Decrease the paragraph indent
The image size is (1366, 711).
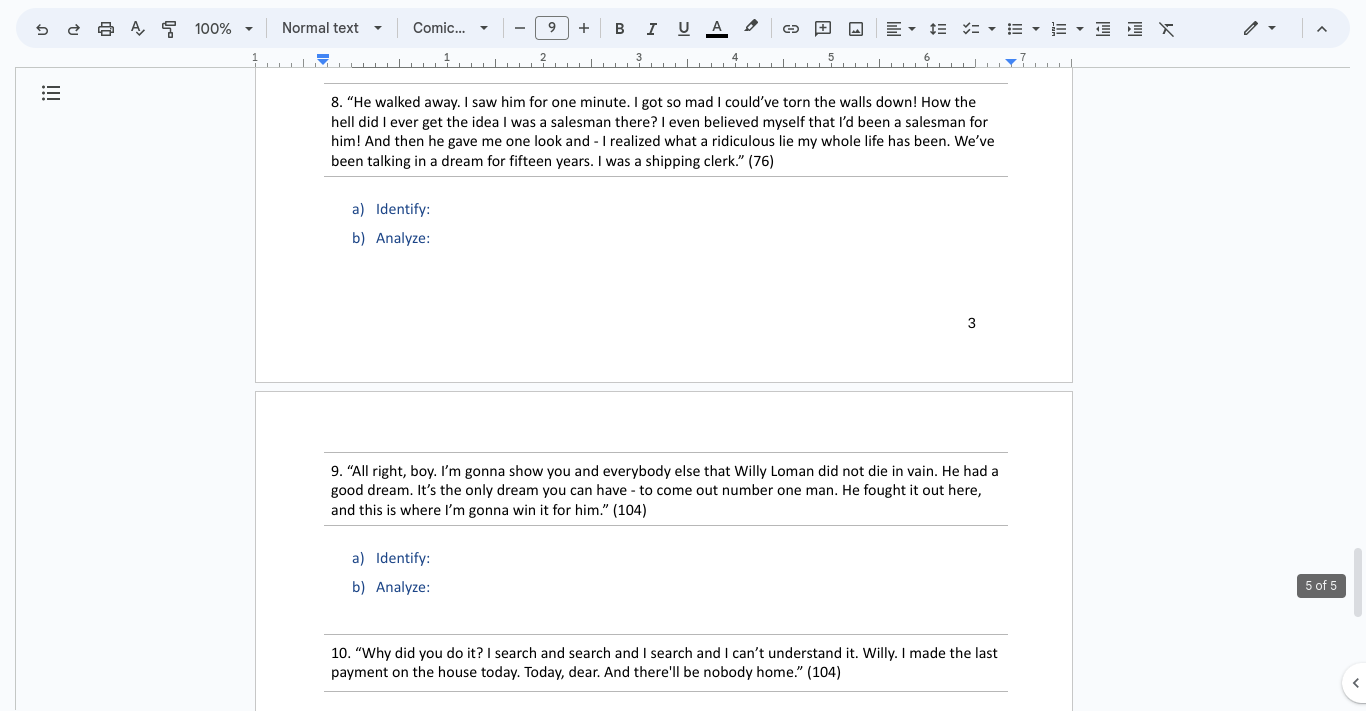1103,29
